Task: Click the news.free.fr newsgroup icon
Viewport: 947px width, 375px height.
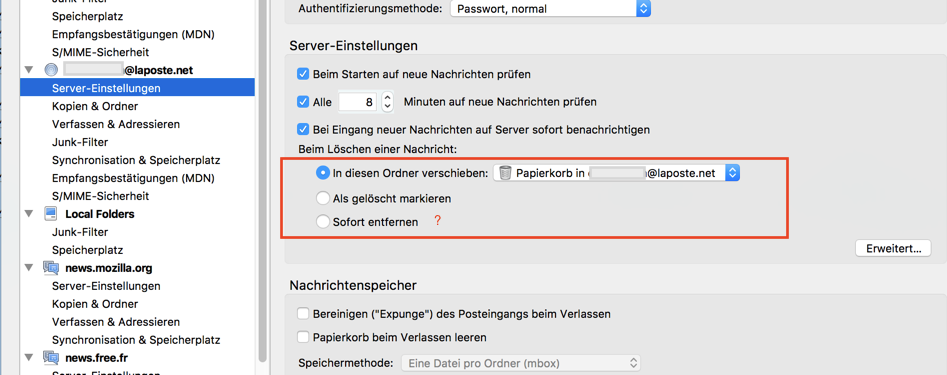Action: pyautogui.click(x=51, y=357)
